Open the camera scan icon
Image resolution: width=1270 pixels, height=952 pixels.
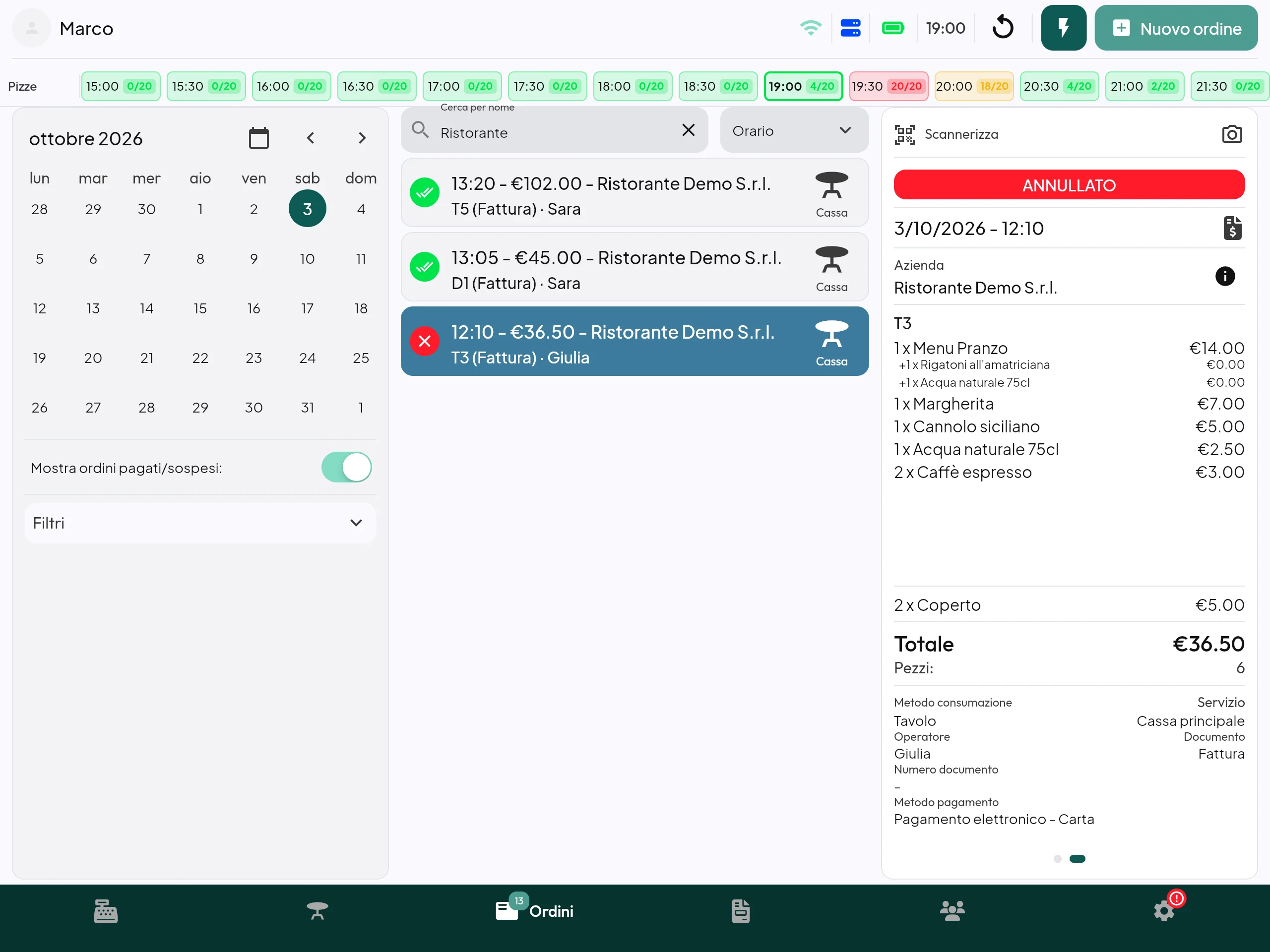pyautogui.click(x=1231, y=134)
